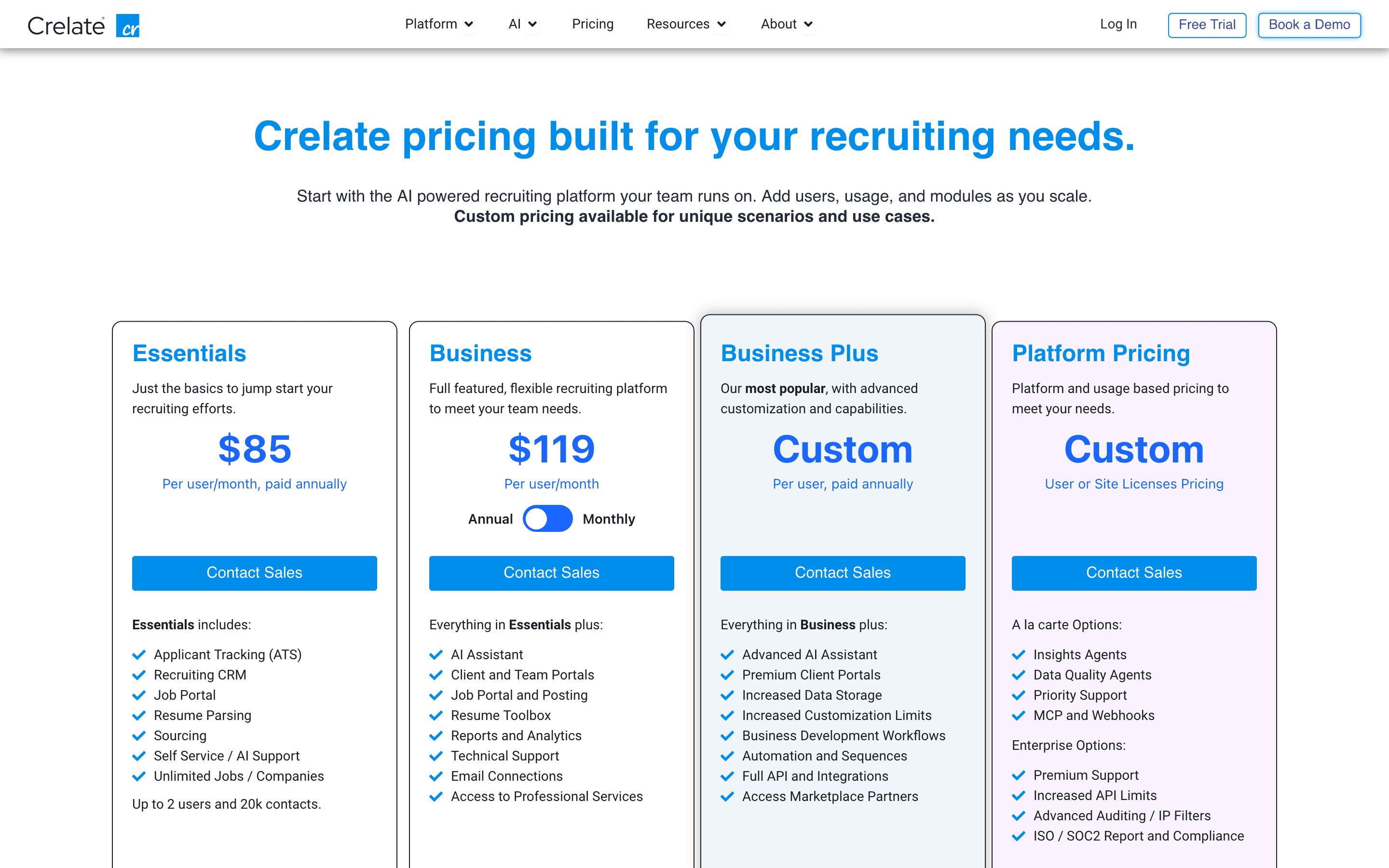Viewport: 1389px width, 868px height.
Task: Click checkmark beside Increased Data Storage
Action: click(x=727, y=696)
